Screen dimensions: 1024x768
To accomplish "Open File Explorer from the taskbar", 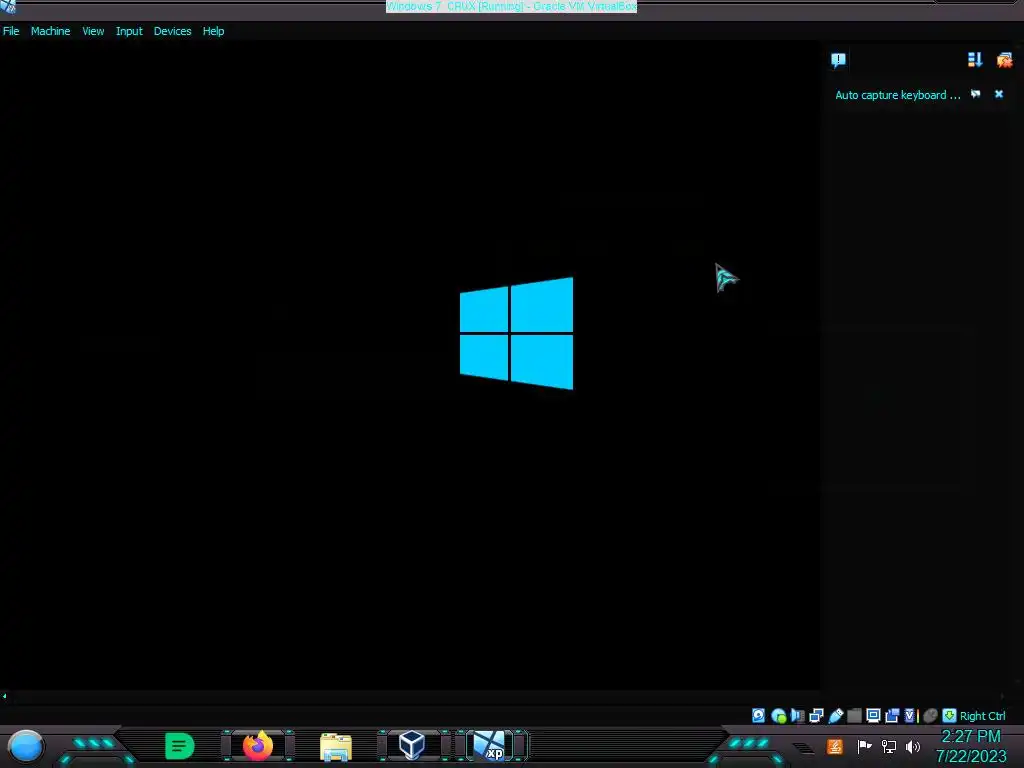I will 336,746.
